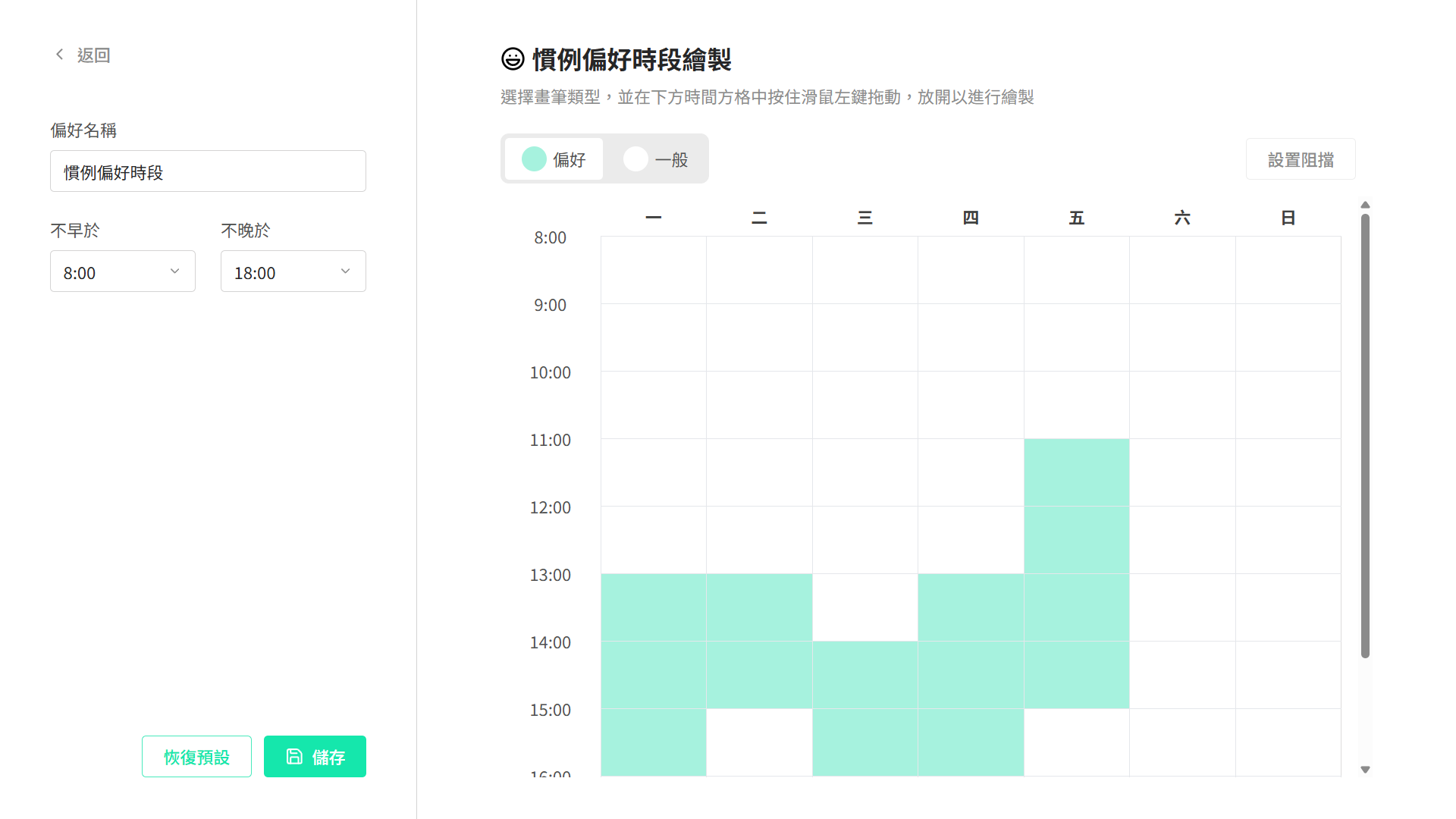
Task: Open the 不早於 time dropdown
Action: [x=122, y=271]
